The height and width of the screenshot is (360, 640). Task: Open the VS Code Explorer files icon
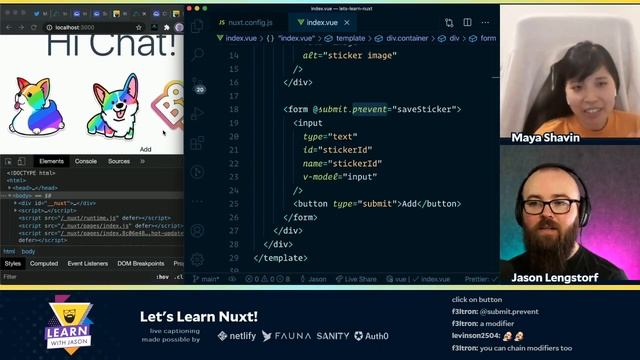tap(198, 26)
